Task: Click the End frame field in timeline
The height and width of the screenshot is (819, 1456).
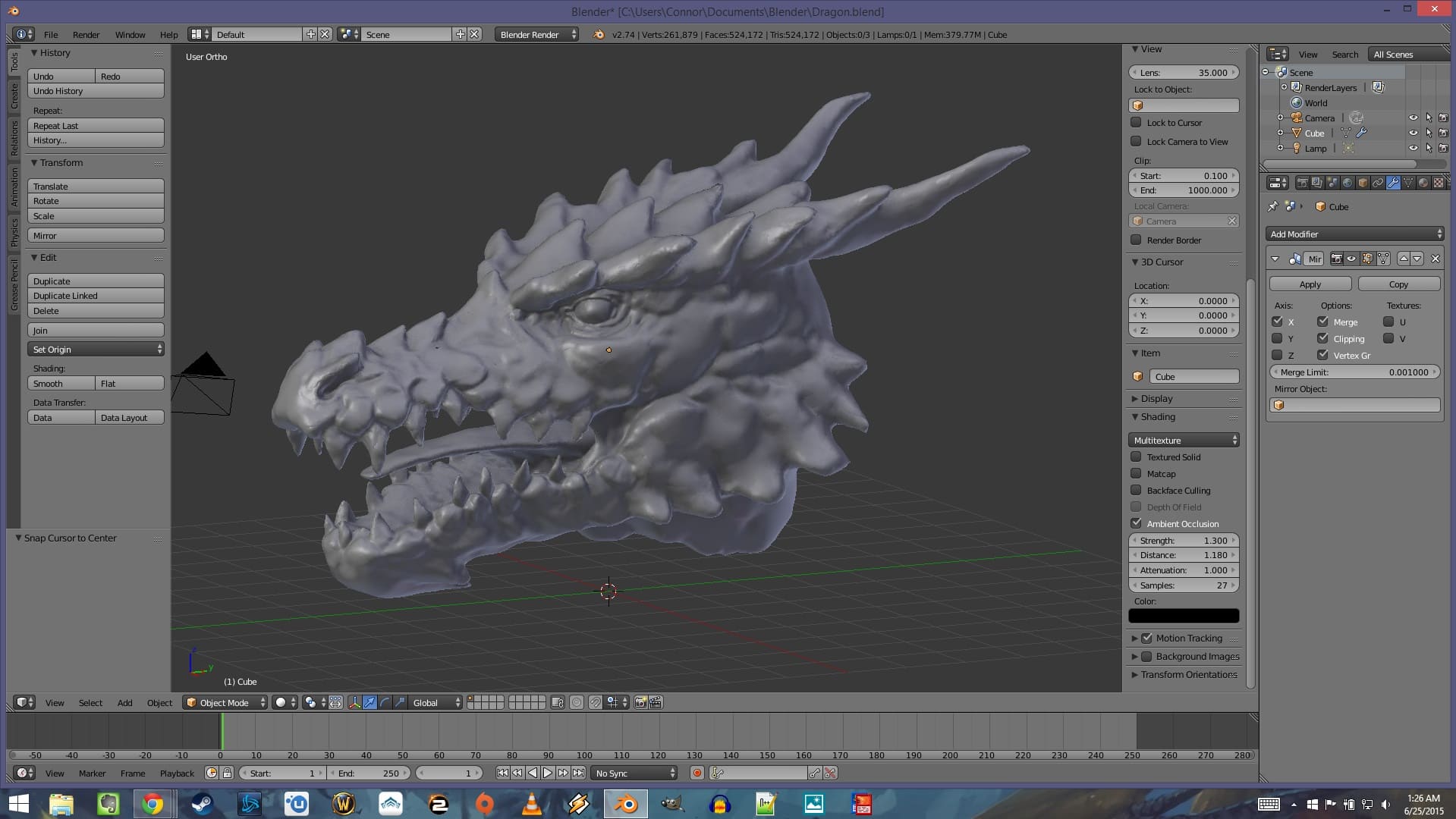Action: coord(370,773)
